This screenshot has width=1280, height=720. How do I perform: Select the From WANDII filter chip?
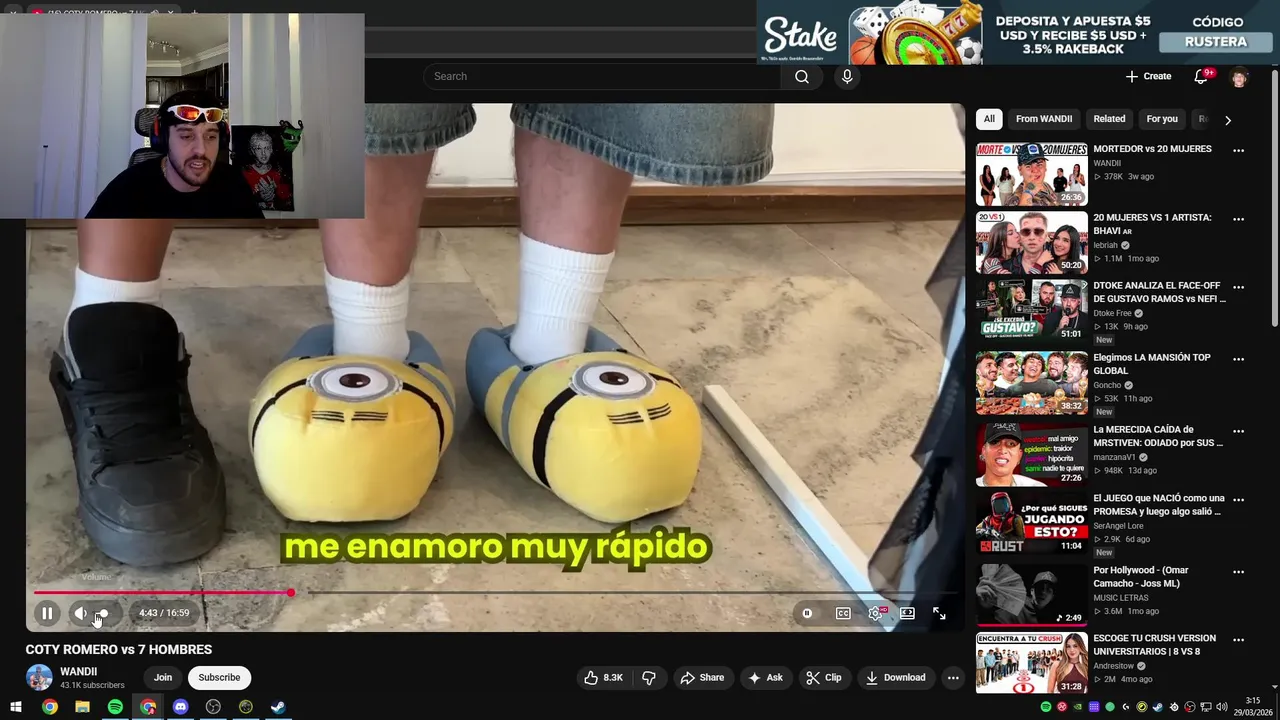tap(1044, 119)
